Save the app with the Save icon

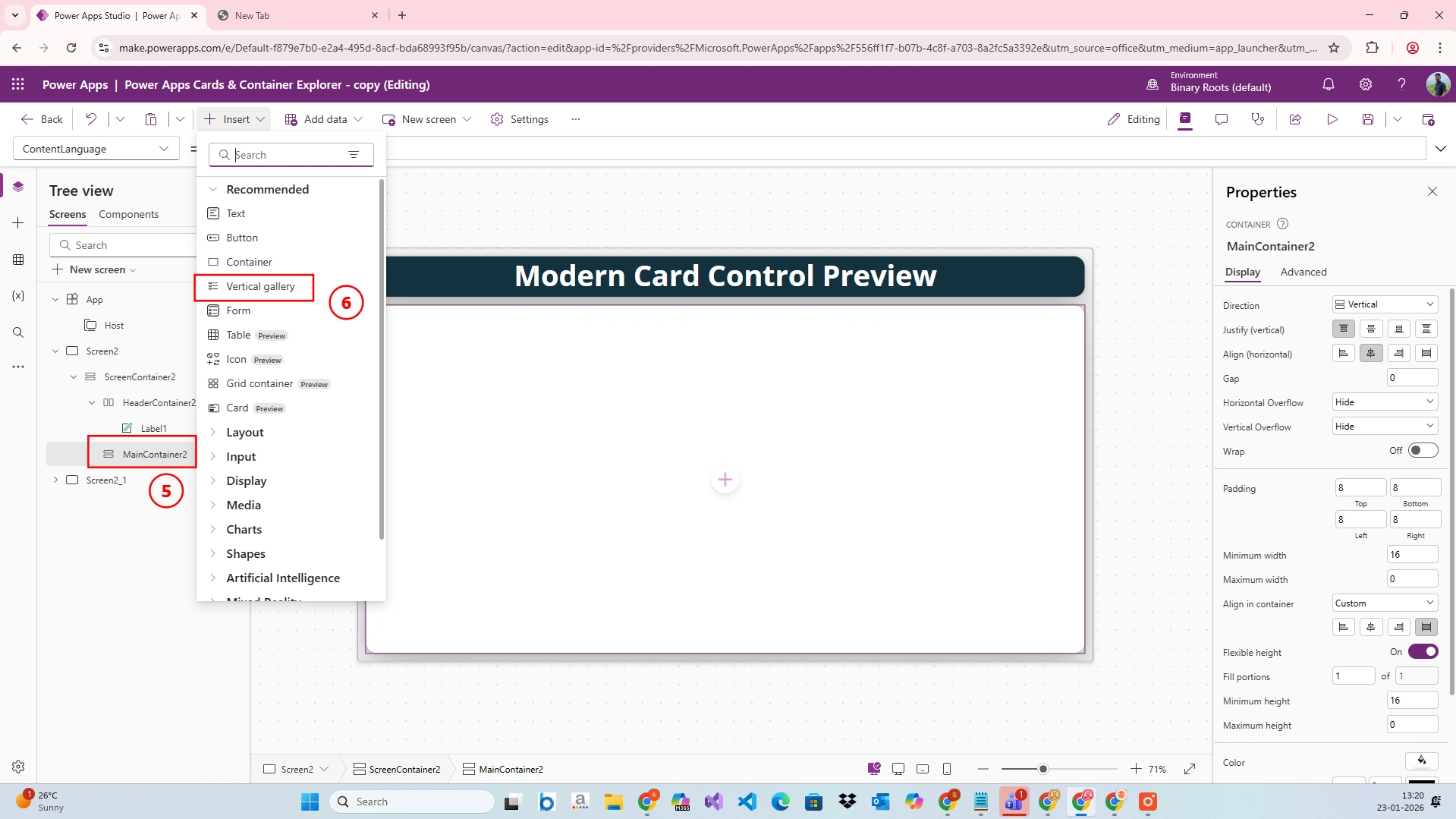tap(1368, 119)
